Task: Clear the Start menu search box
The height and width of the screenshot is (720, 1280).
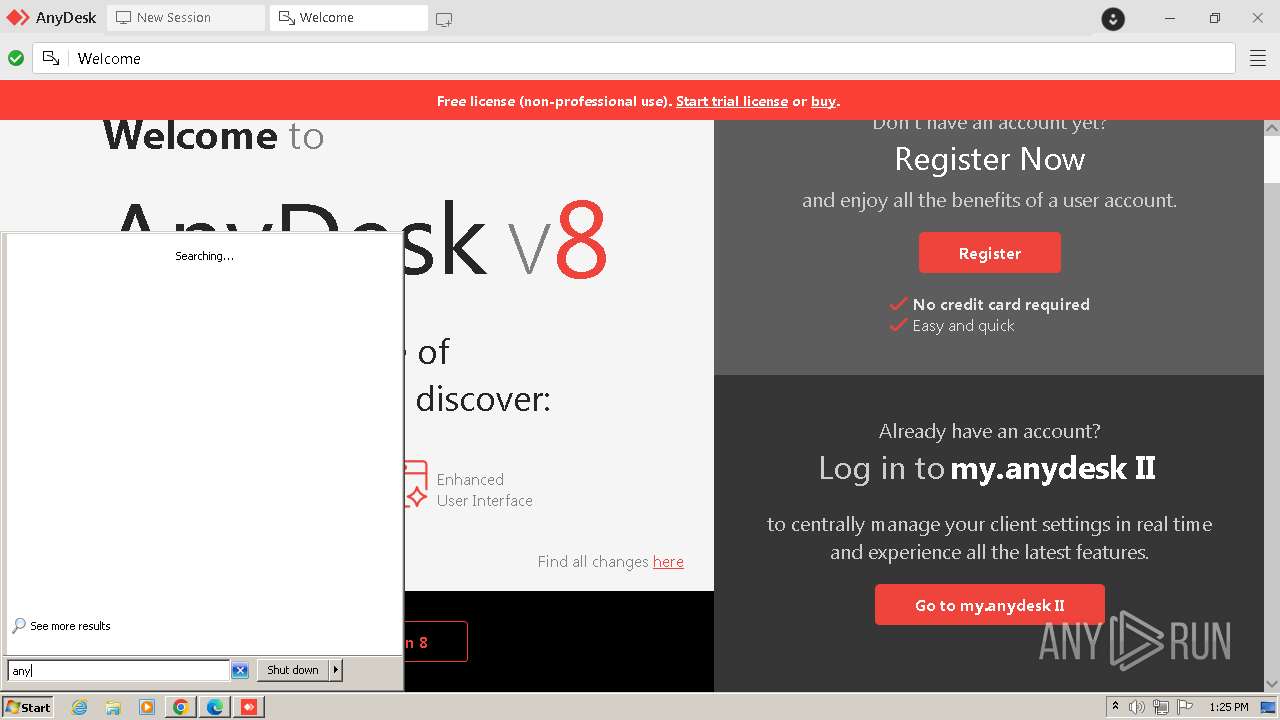Action: coord(240,670)
